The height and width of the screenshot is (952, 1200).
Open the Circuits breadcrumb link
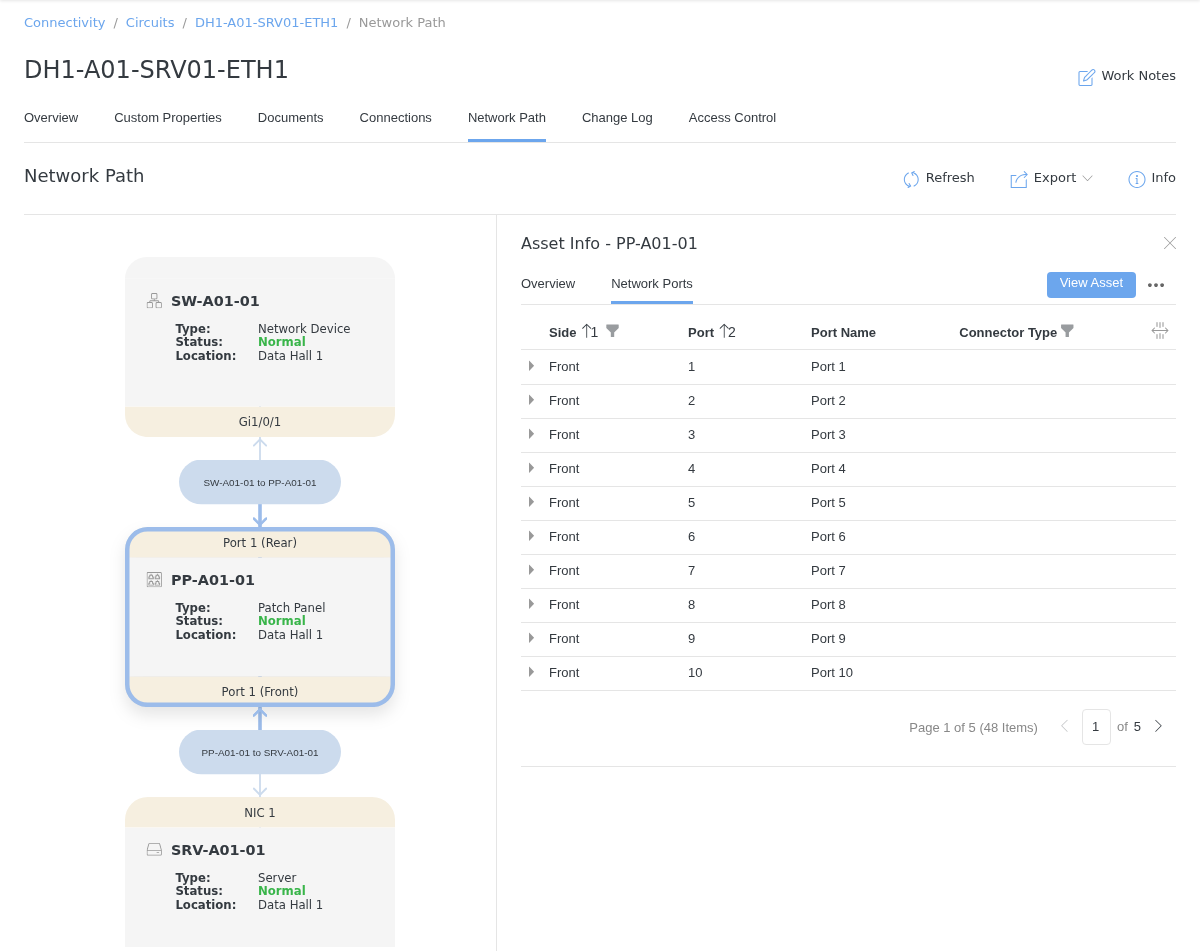(x=150, y=23)
